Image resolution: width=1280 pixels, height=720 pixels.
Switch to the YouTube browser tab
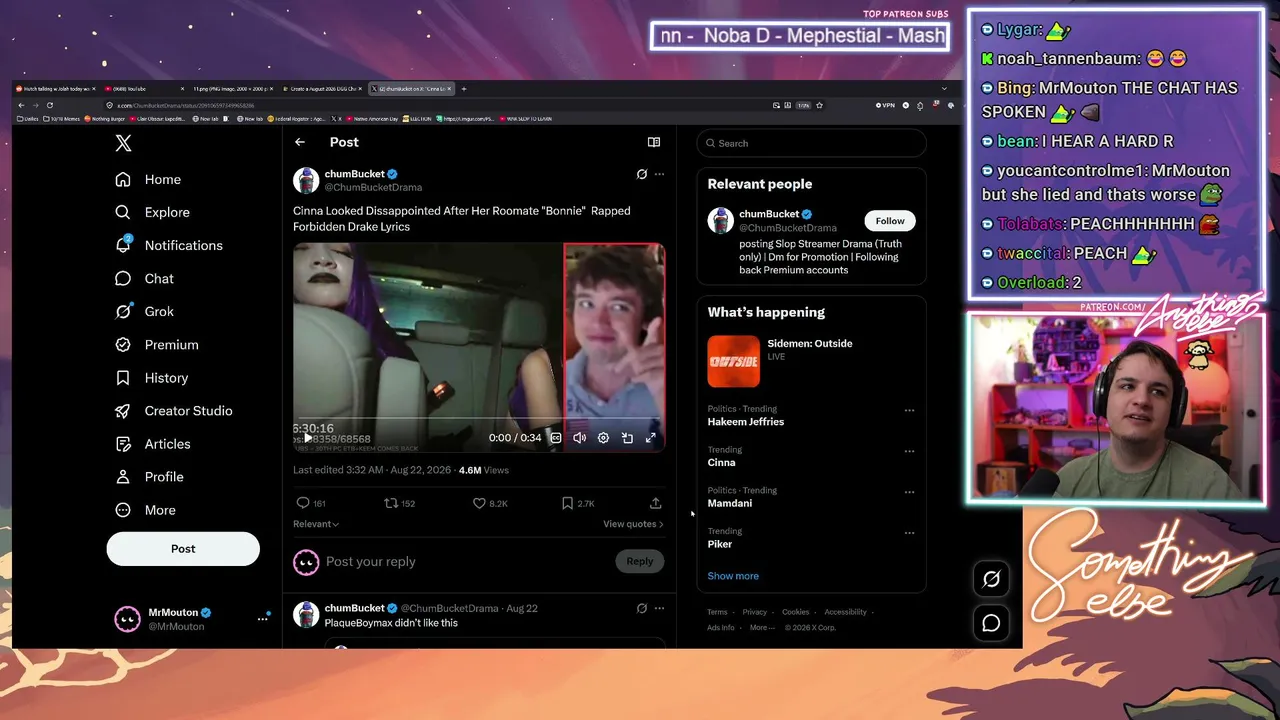(x=144, y=89)
